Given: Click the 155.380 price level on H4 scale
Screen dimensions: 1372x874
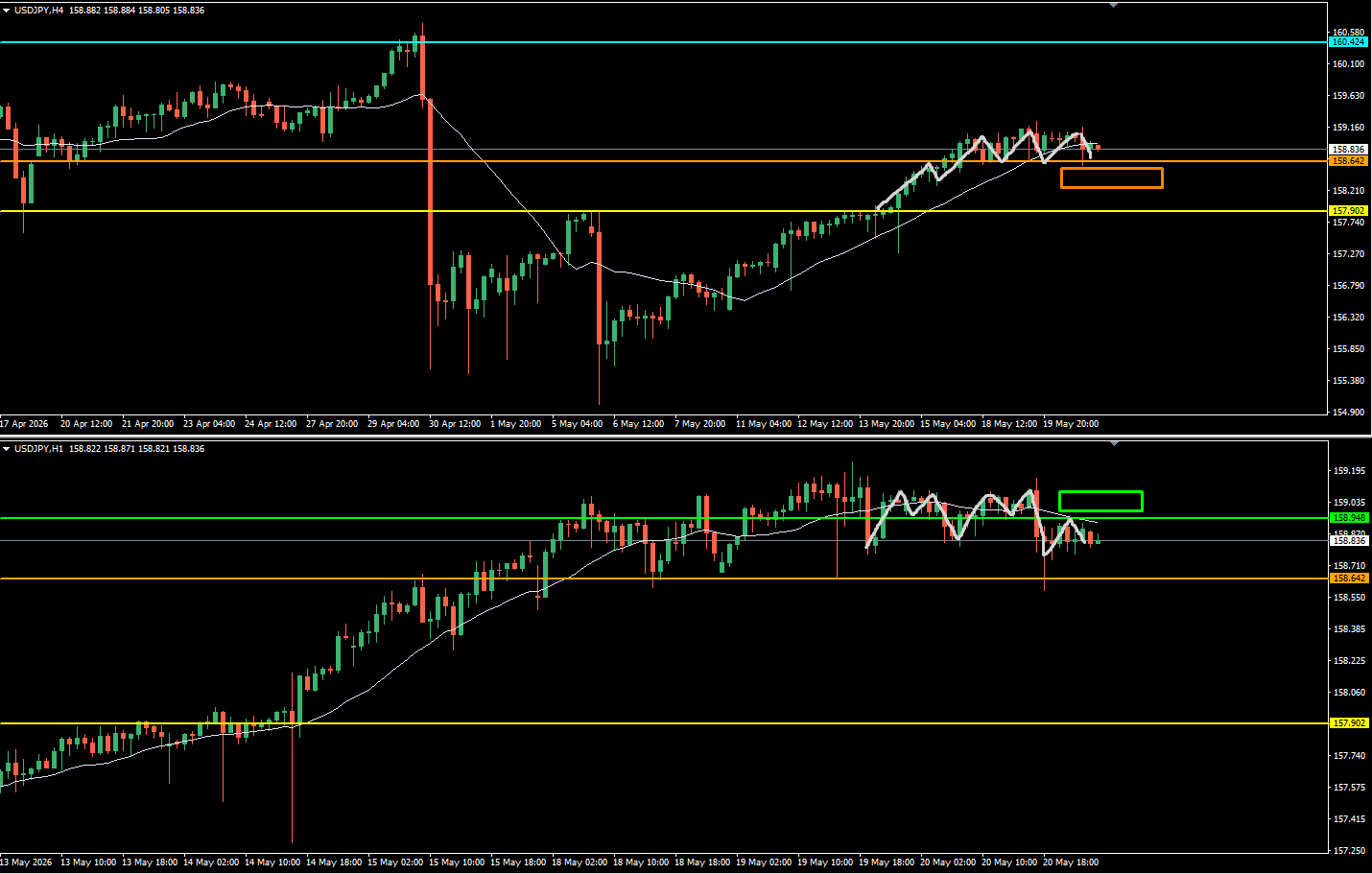Looking at the screenshot, I should pyautogui.click(x=1348, y=381).
